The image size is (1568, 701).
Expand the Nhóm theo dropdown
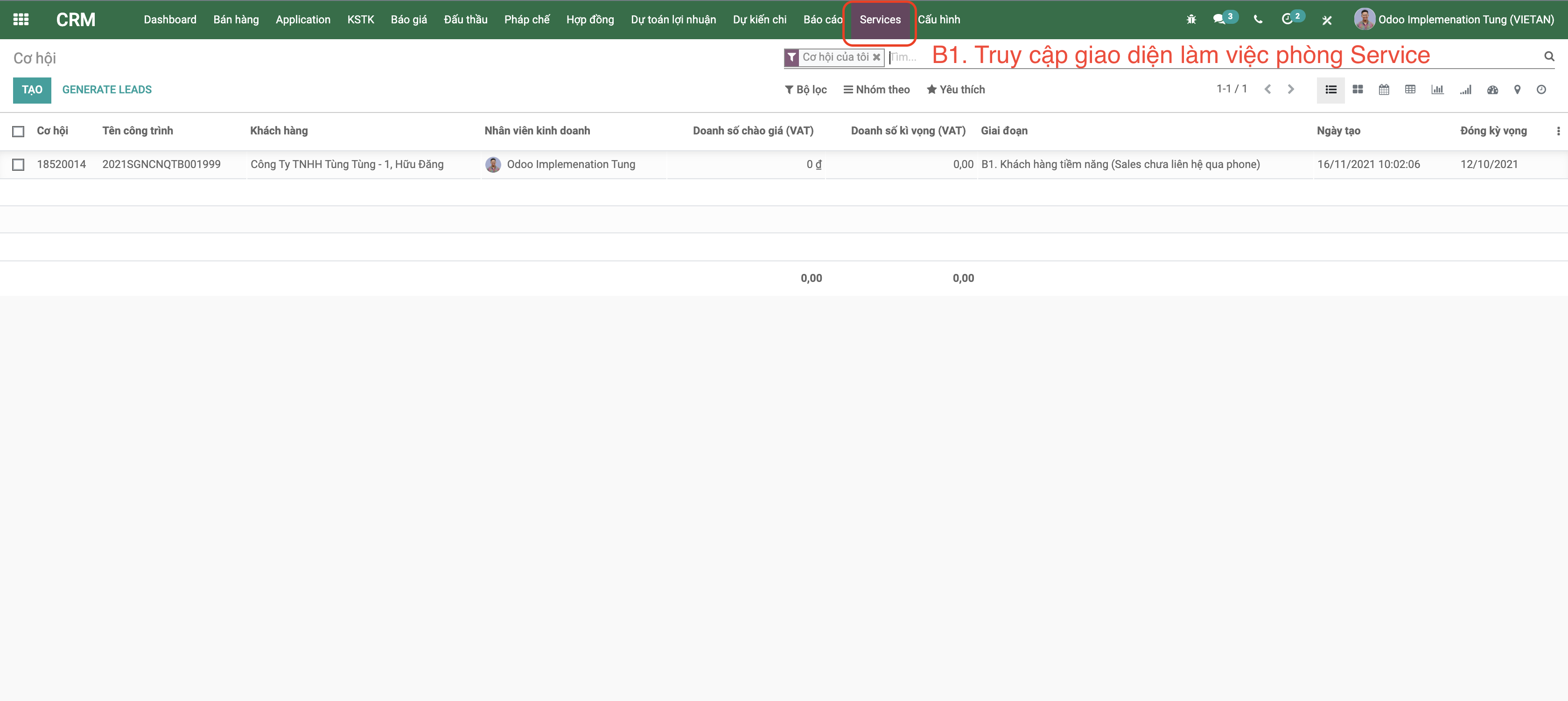[x=876, y=90]
